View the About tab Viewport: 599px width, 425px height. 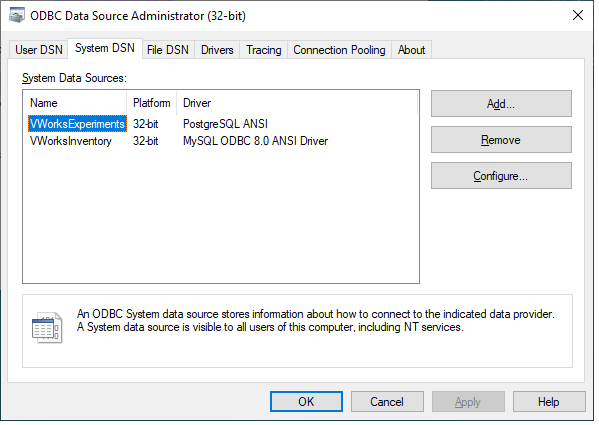coord(411,50)
